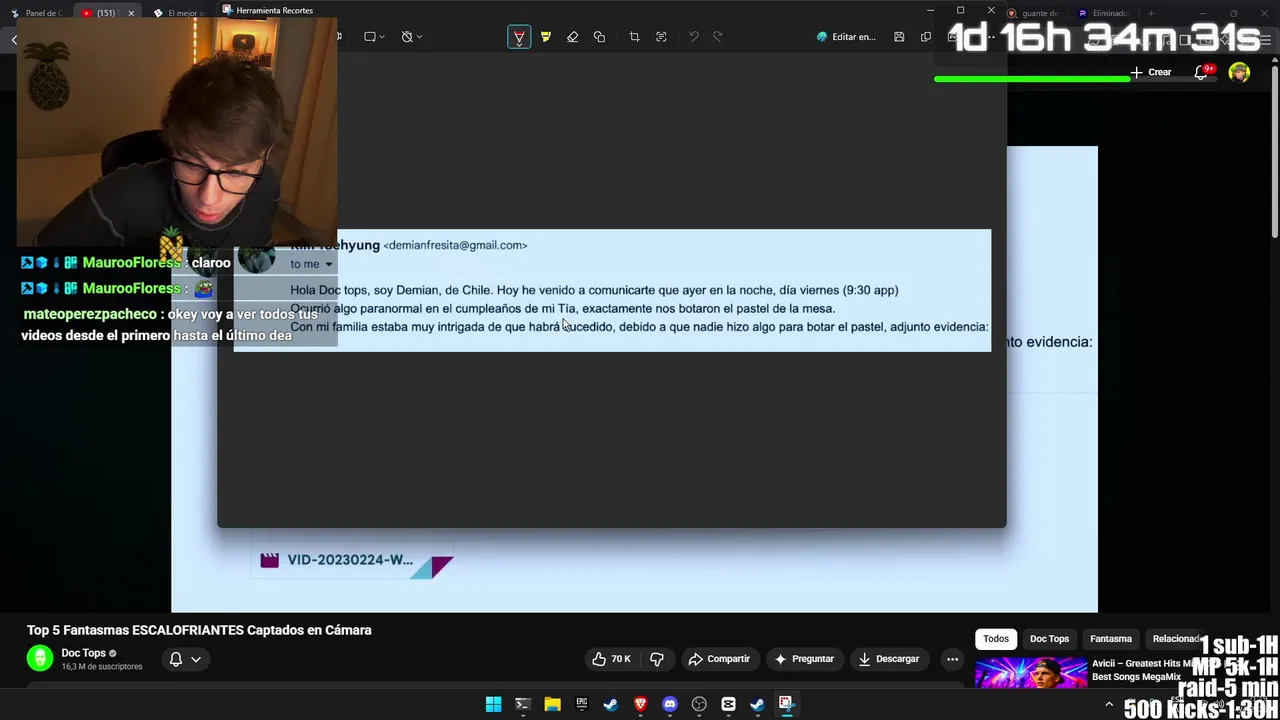Screen dimensions: 1280x720
Task: Open the subscription notification bell dropdown
Action: click(x=185, y=659)
